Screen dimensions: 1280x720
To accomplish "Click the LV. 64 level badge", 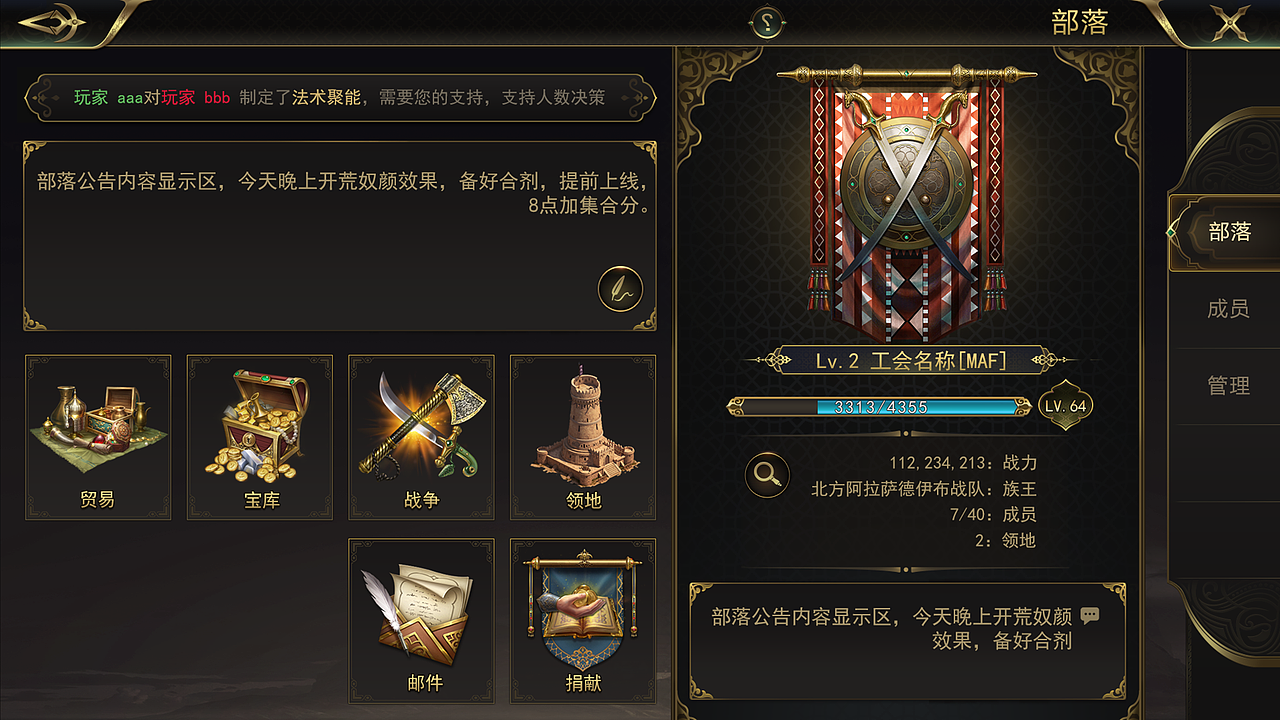I will [x=1065, y=406].
